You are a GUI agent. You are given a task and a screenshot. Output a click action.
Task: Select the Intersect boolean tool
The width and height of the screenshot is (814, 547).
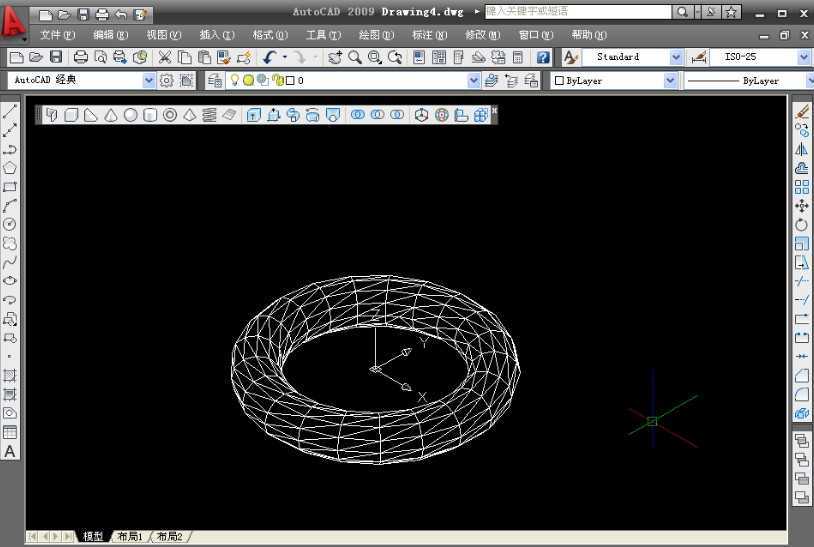click(x=397, y=115)
